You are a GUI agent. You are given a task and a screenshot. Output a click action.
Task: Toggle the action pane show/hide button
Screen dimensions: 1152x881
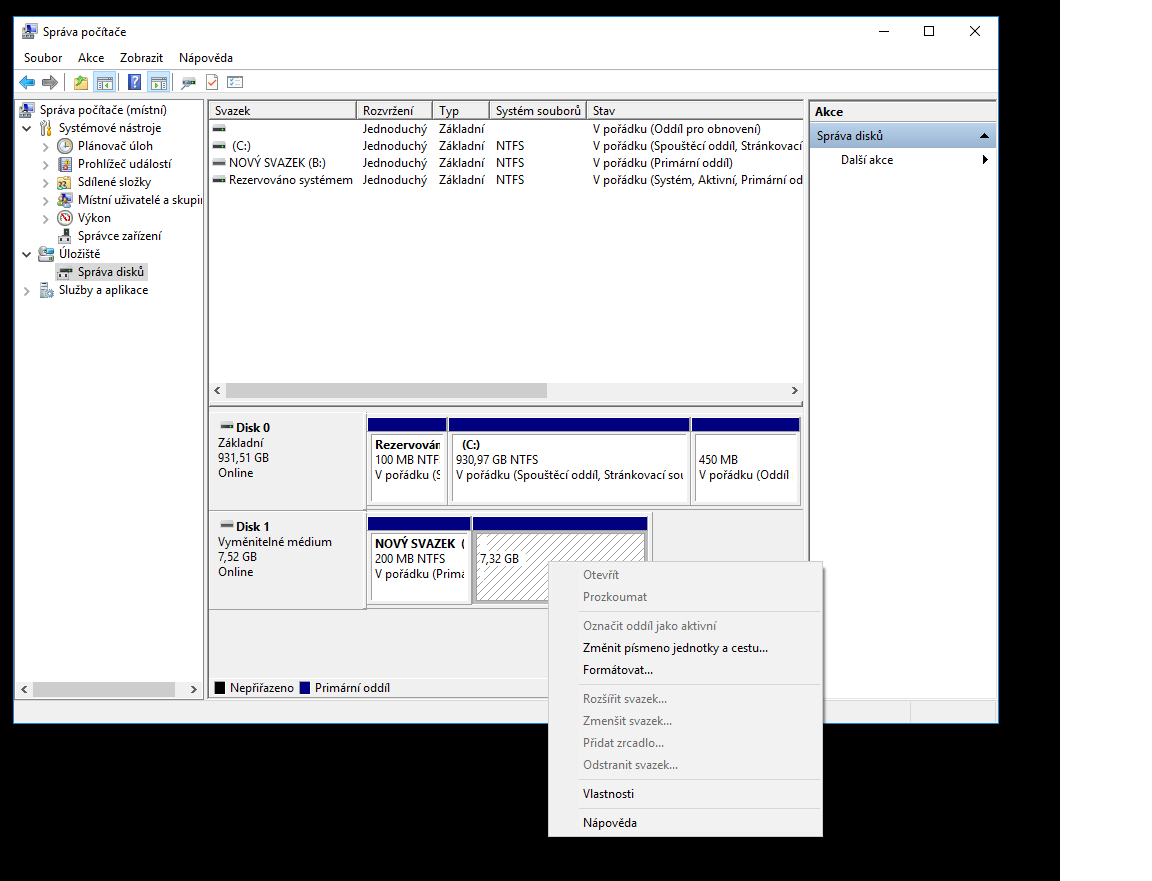(x=158, y=82)
